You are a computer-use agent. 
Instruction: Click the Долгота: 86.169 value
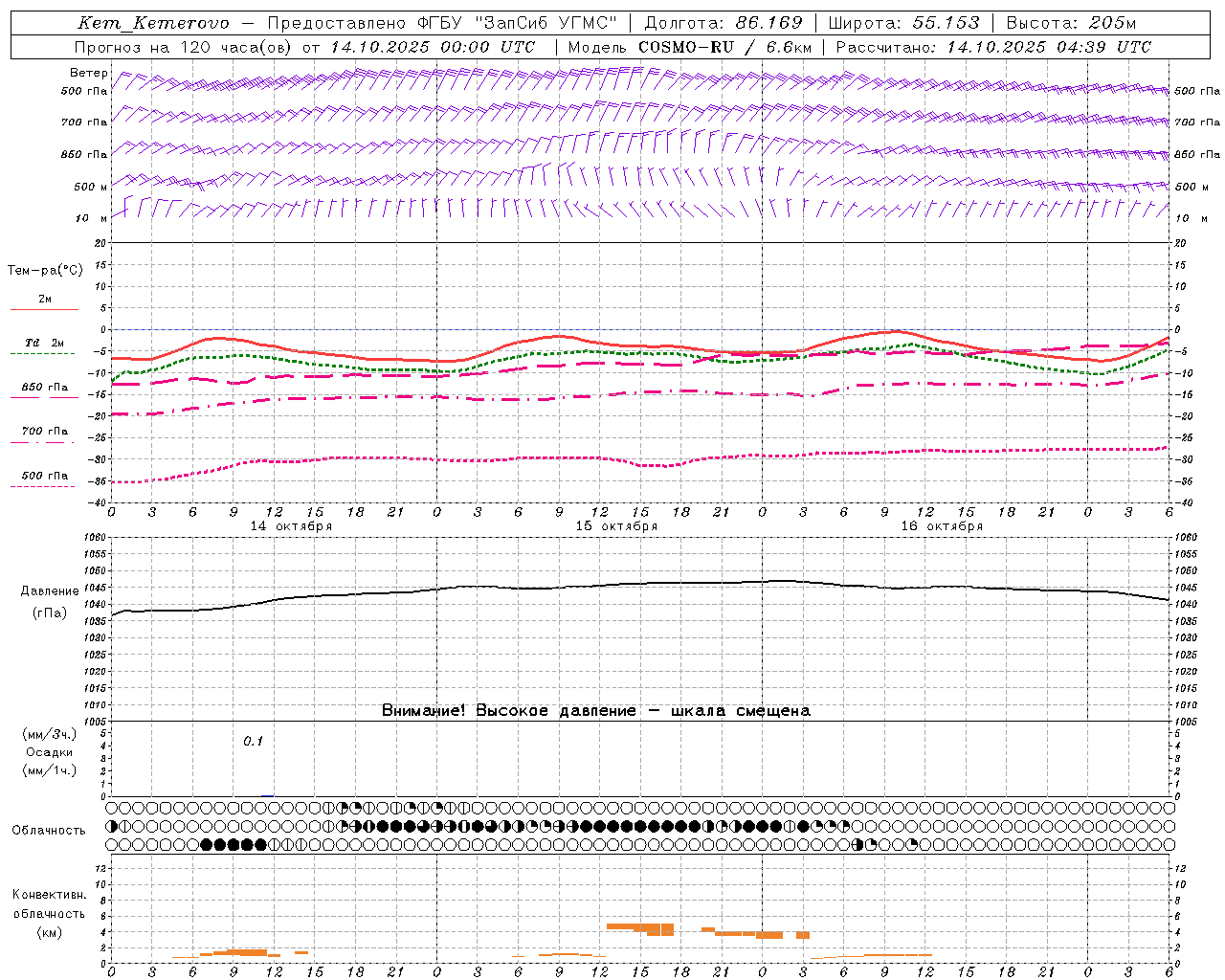pyautogui.click(x=724, y=23)
